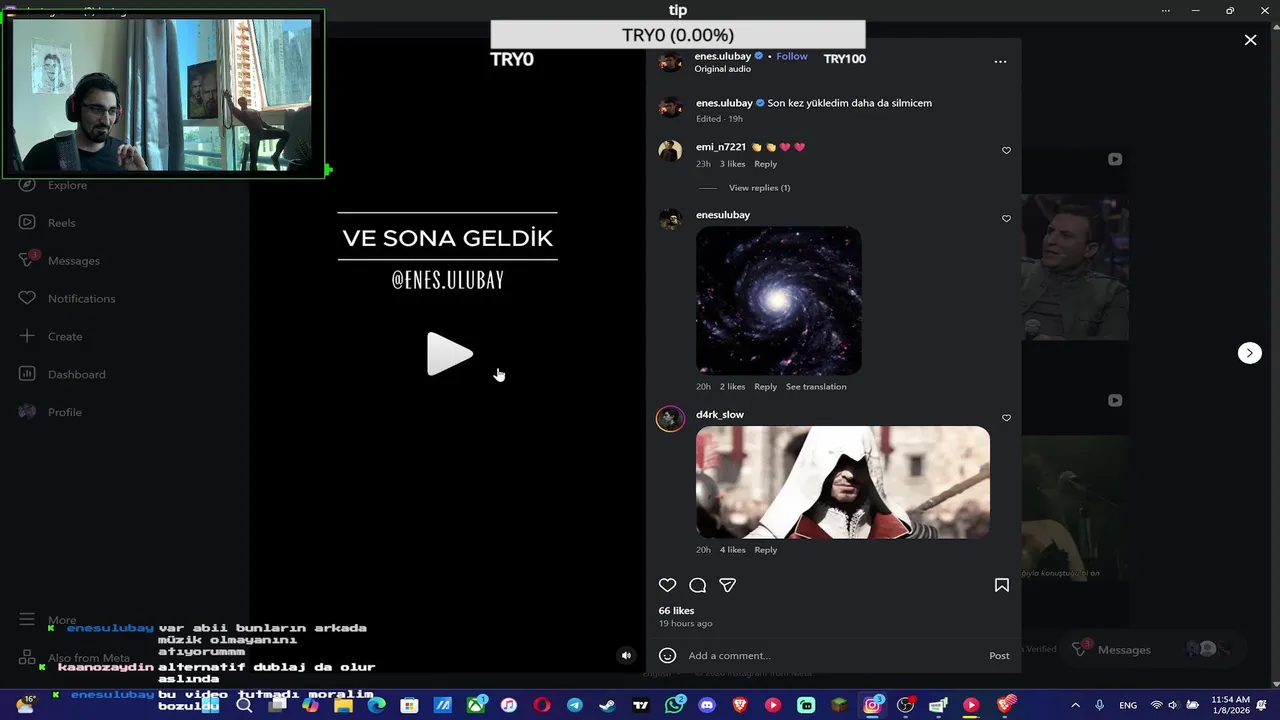The height and width of the screenshot is (720, 1280).
Task: Click the Post comment button
Action: tap(999, 656)
